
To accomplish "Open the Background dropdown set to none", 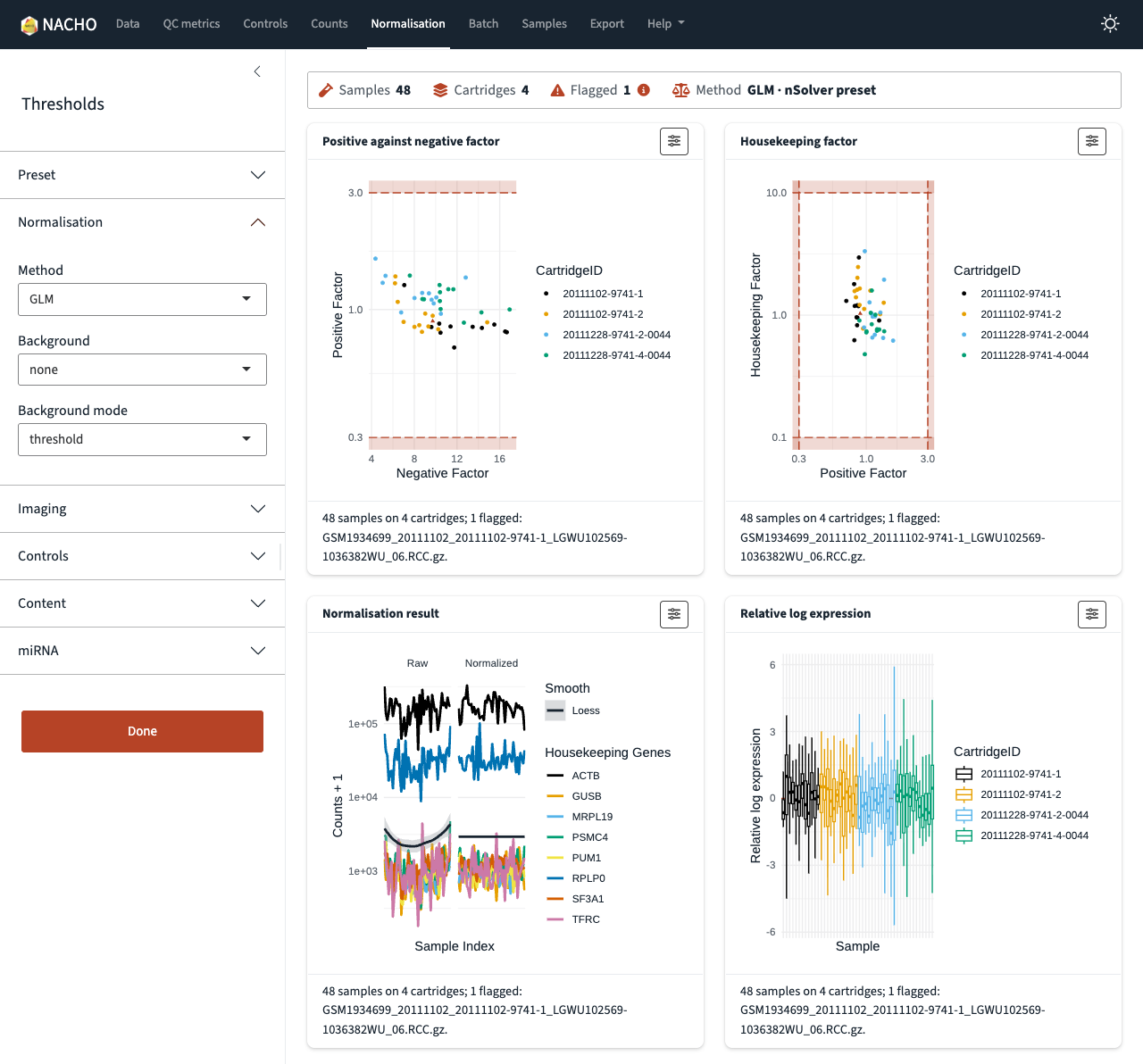I will (x=142, y=370).
